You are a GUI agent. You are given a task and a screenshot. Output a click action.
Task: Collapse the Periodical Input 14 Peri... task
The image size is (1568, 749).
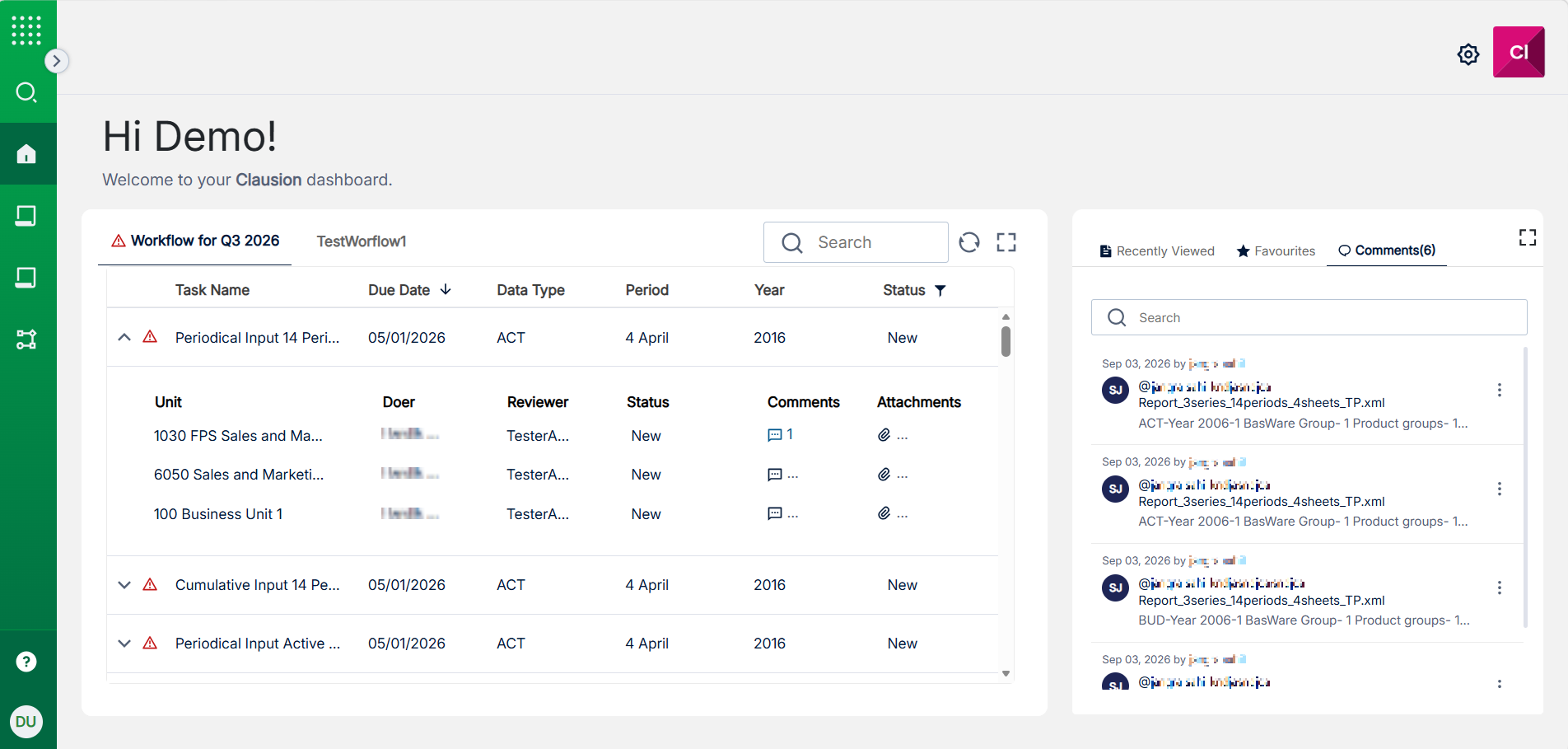click(x=124, y=337)
